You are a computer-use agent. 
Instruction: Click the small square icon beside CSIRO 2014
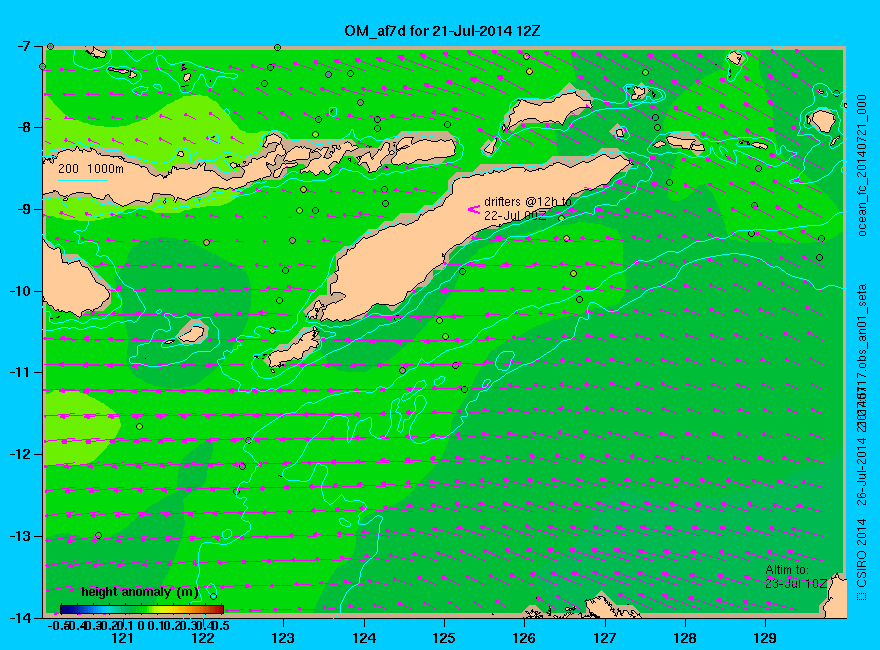[x=861, y=597]
